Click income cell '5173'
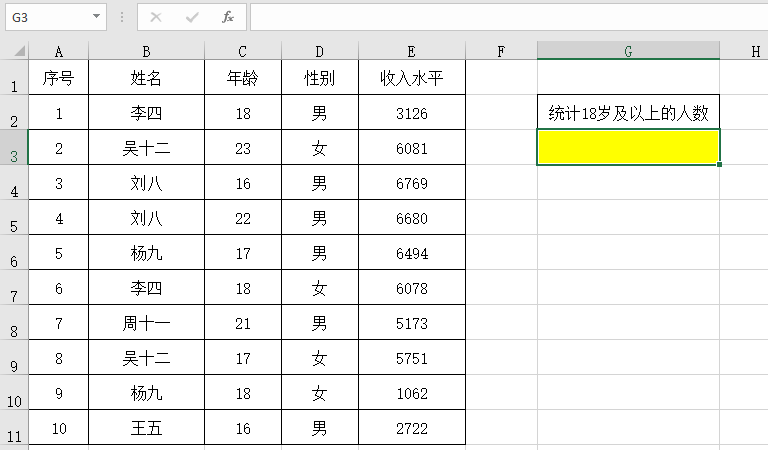768x450 pixels. click(412, 323)
